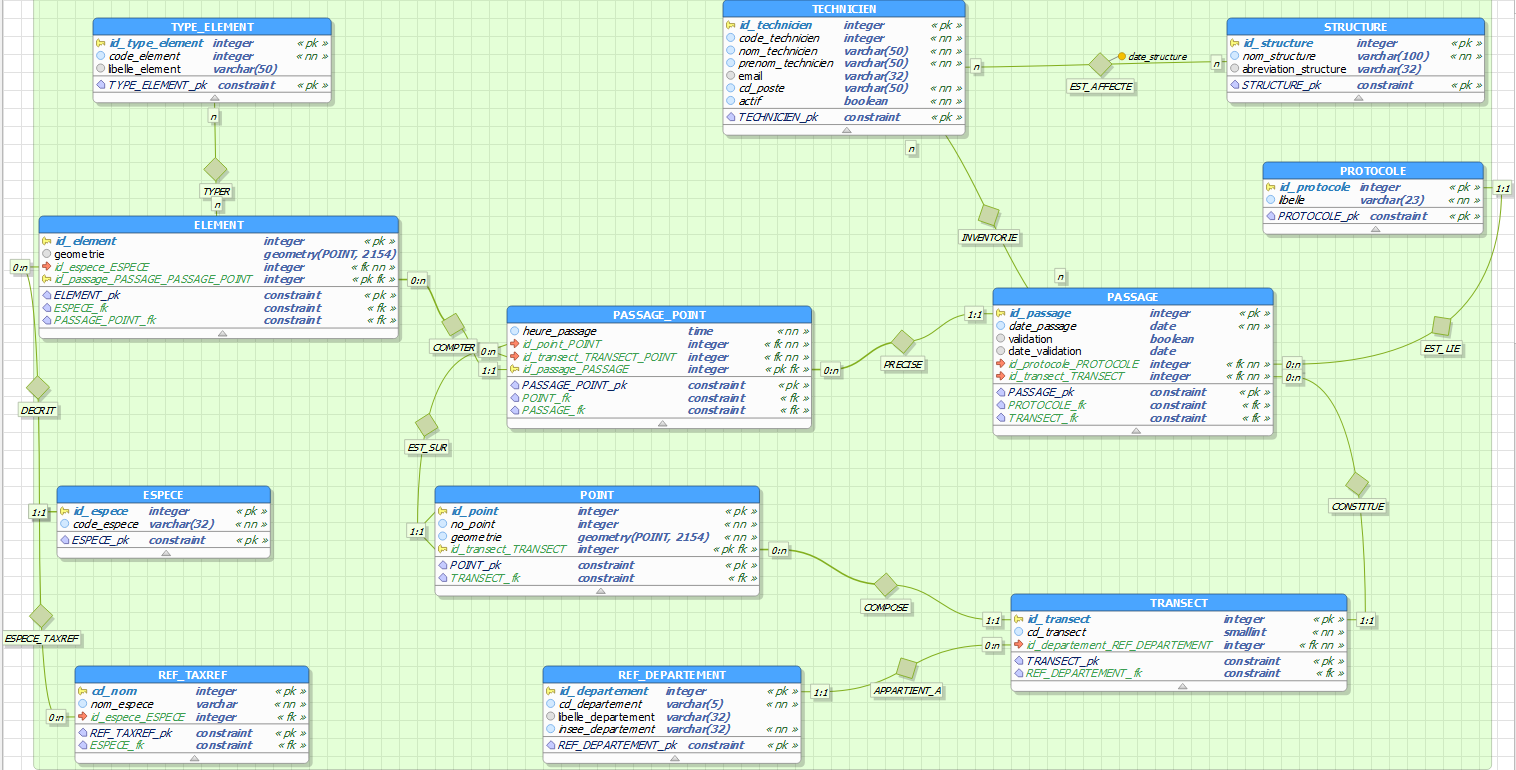Screen dimensions: 1516x770
Task: Click the cd_transect column row
Action: [x=1179, y=632]
